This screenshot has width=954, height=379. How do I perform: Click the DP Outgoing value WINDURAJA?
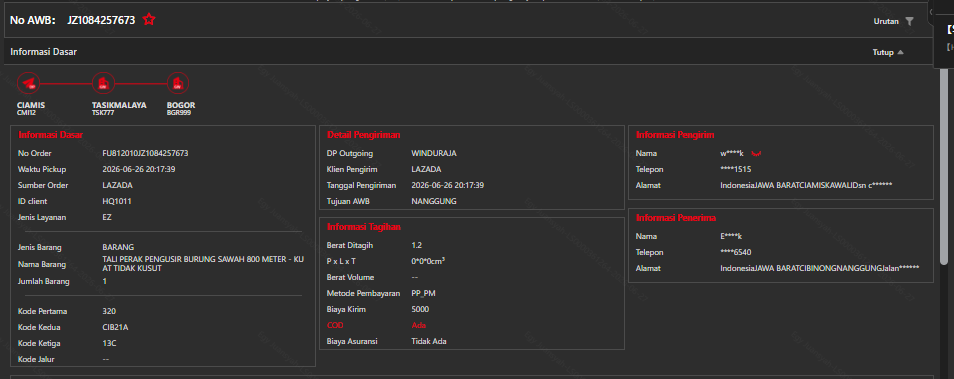(434, 153)
